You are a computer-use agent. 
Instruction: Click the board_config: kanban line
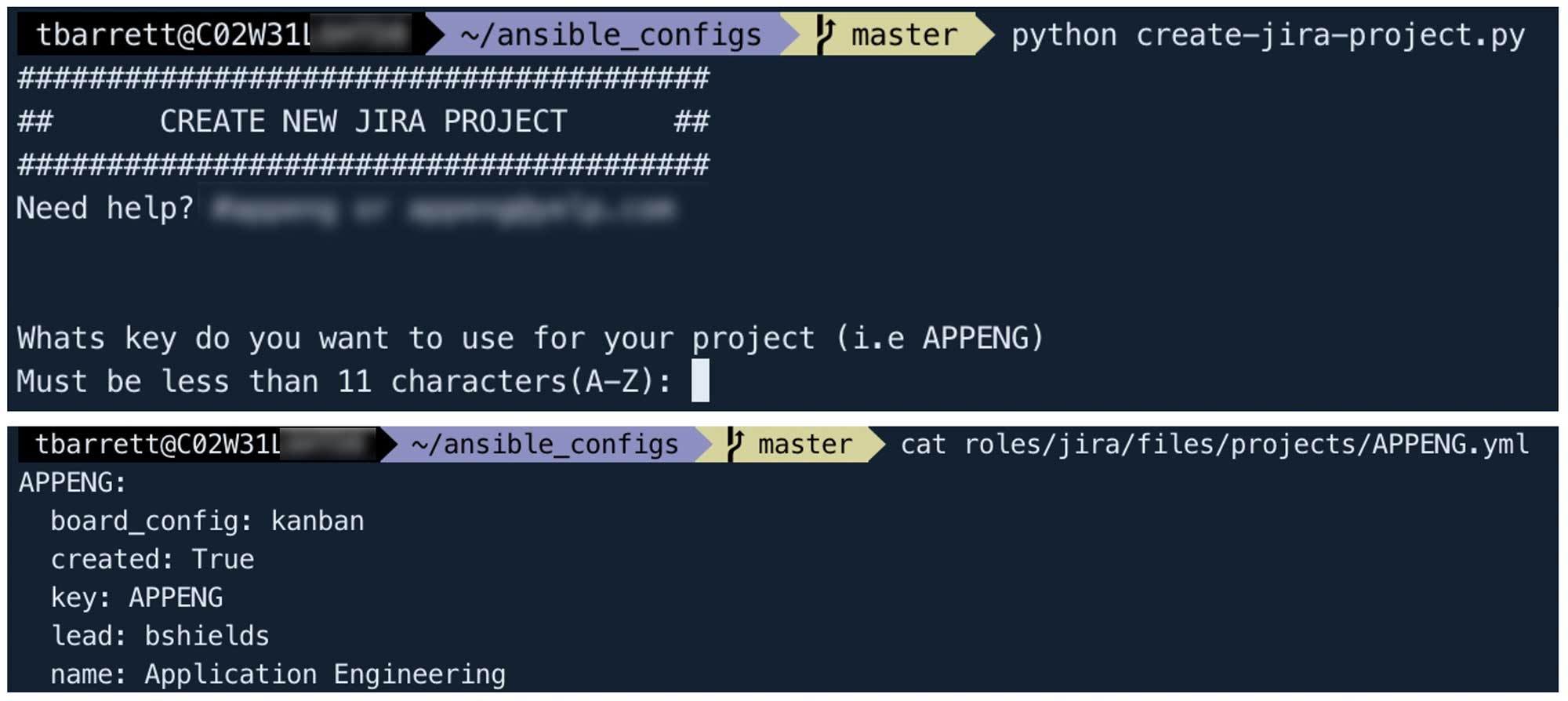(208, 521)
